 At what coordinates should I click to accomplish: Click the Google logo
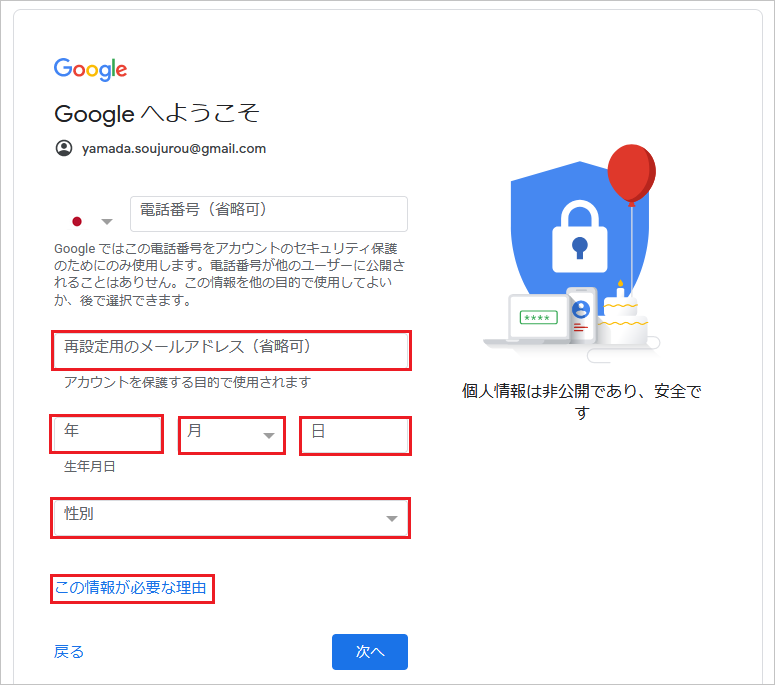coord(90,69)
